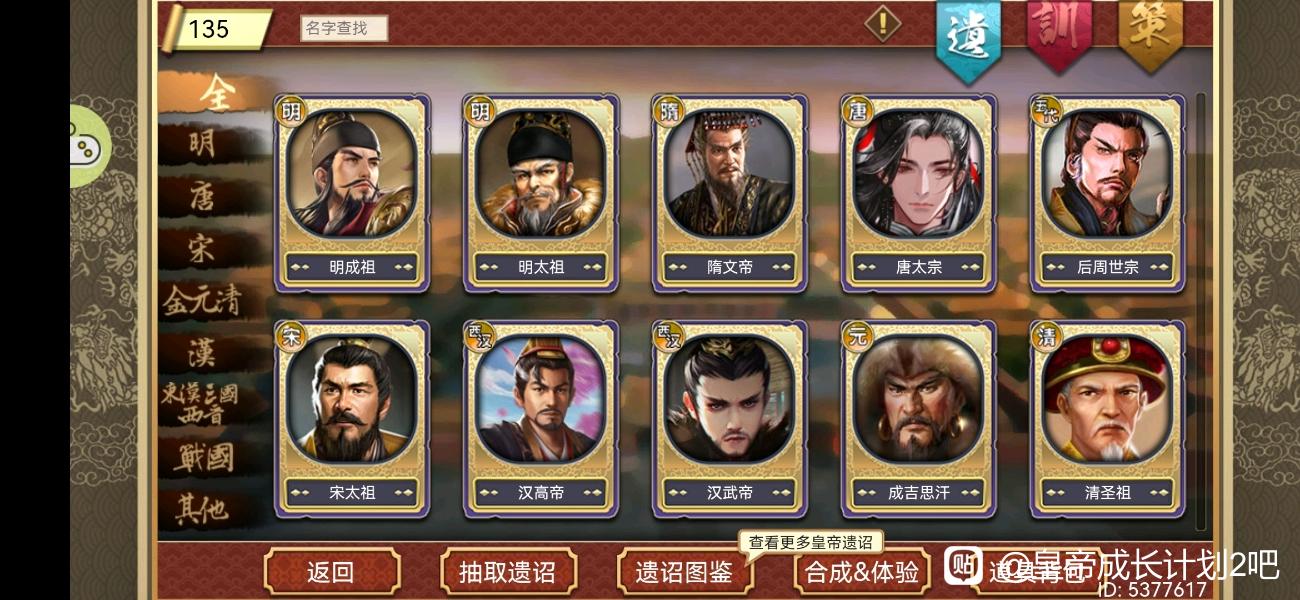Choose the 清圣祖 emperor card

(x=1108, y=419)
